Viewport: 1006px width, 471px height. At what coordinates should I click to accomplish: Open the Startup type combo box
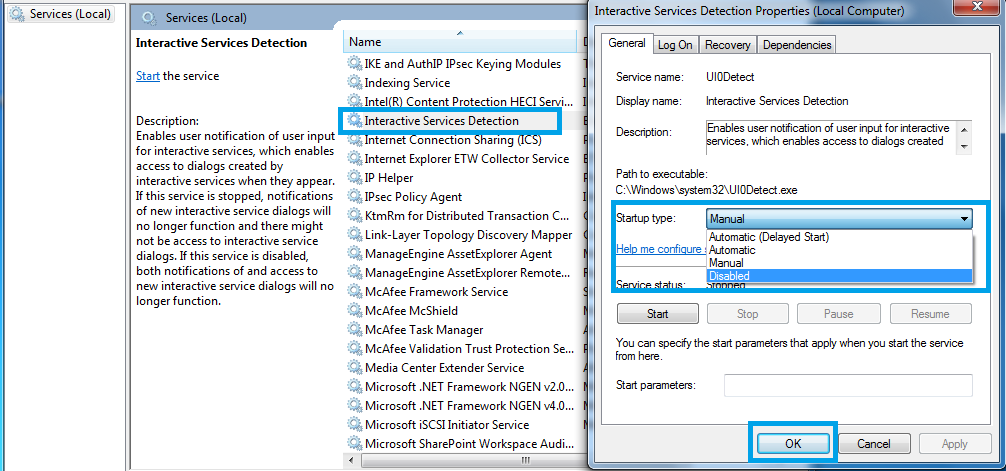point(839,219)
